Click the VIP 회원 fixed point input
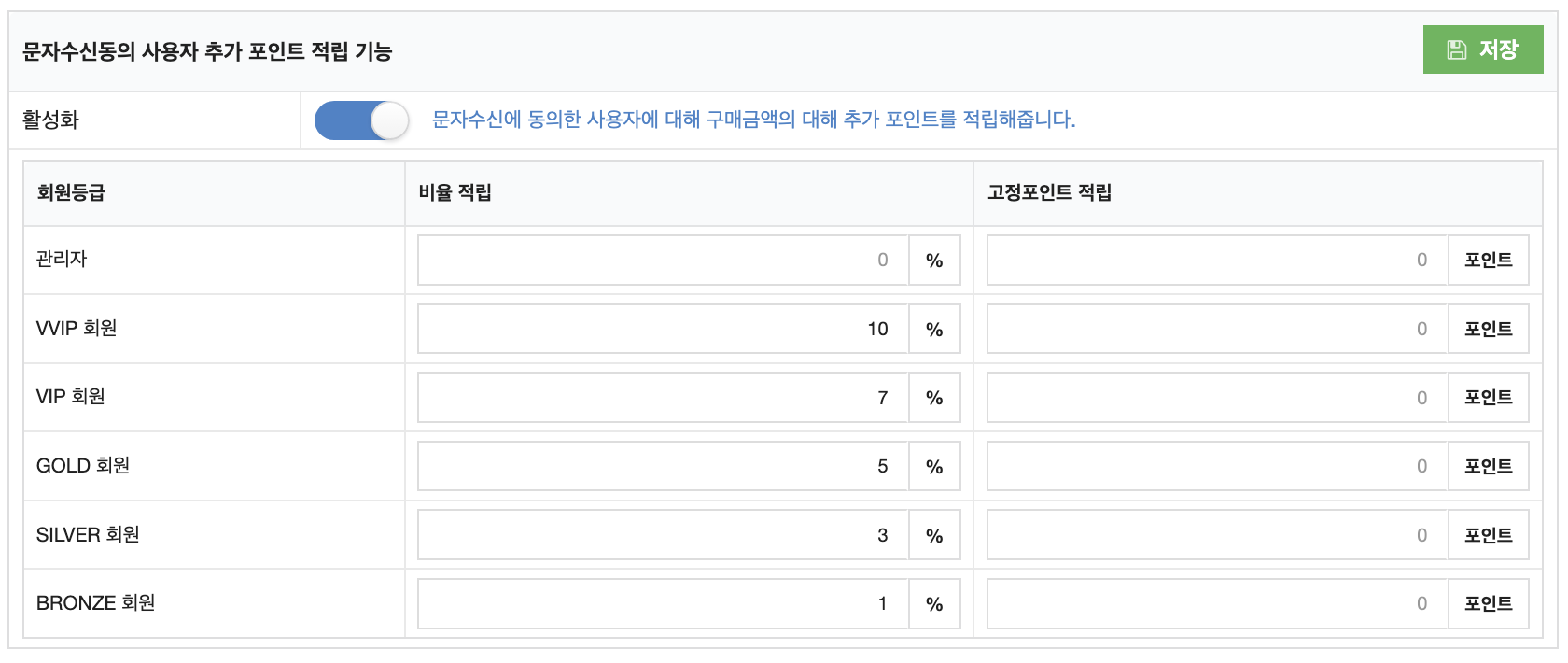The width and height of the screenshot is (1568, 663). [x=1217, y=398]
